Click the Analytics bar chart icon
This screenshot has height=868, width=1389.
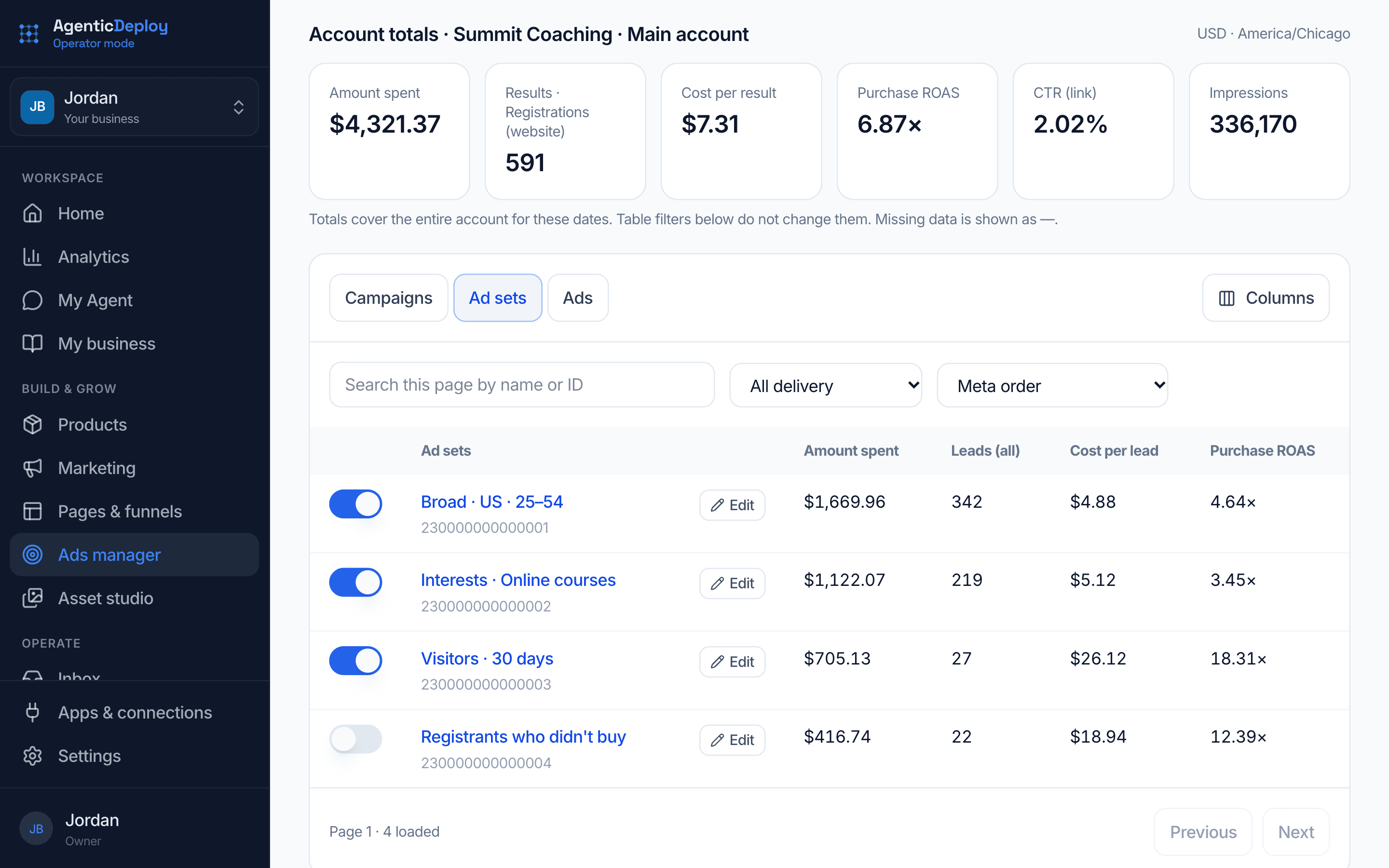click(33, 257)
